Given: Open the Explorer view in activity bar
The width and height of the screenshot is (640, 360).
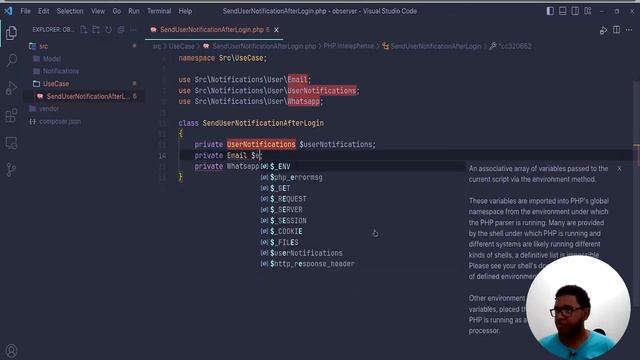Looking at the screenshot, I should click(x=11, y=33).
